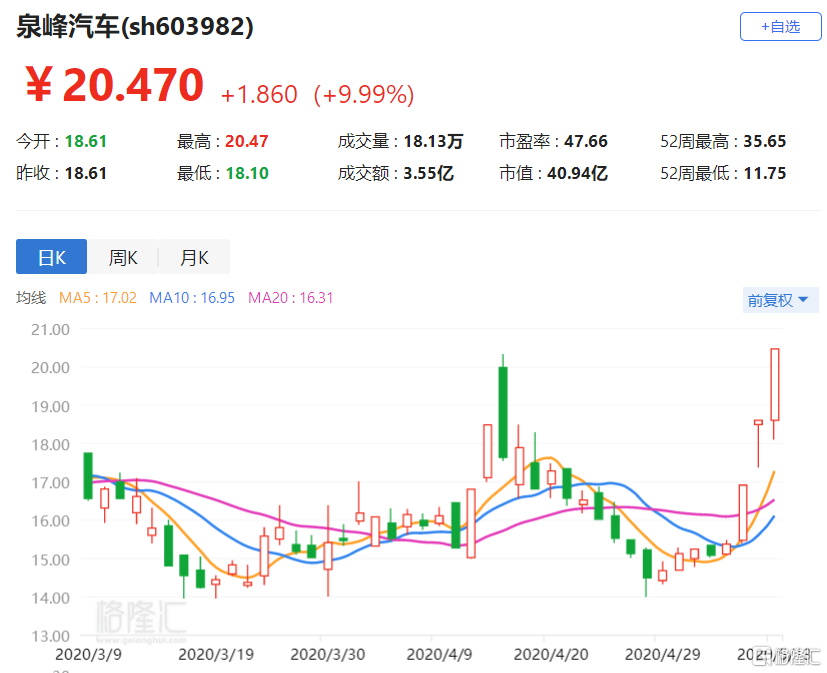Click the 最高 value 20.47
Image resolution: width=827 pixels, height=673 pixels.
point(247,141)
